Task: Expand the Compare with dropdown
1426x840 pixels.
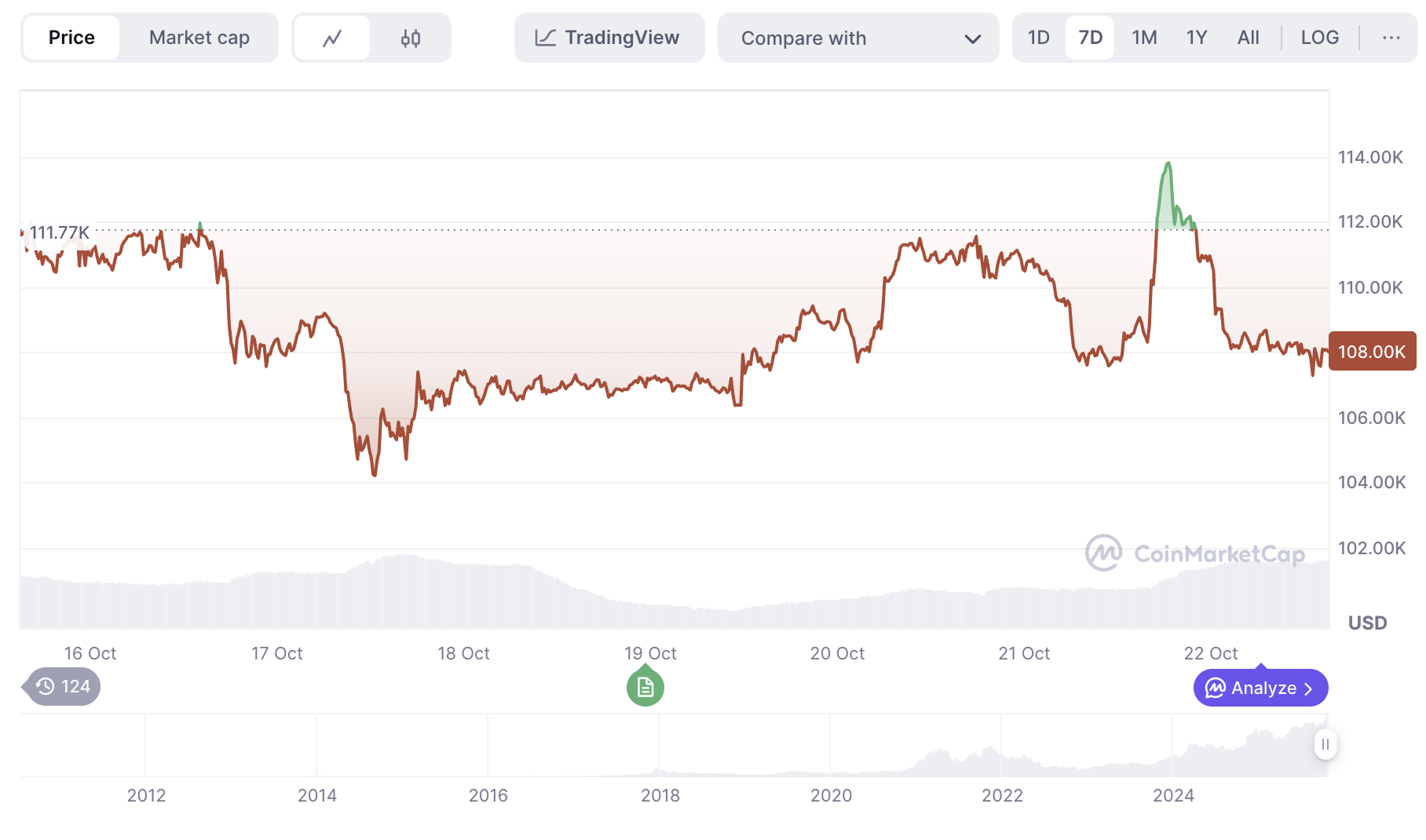Action: coord(856,38)
